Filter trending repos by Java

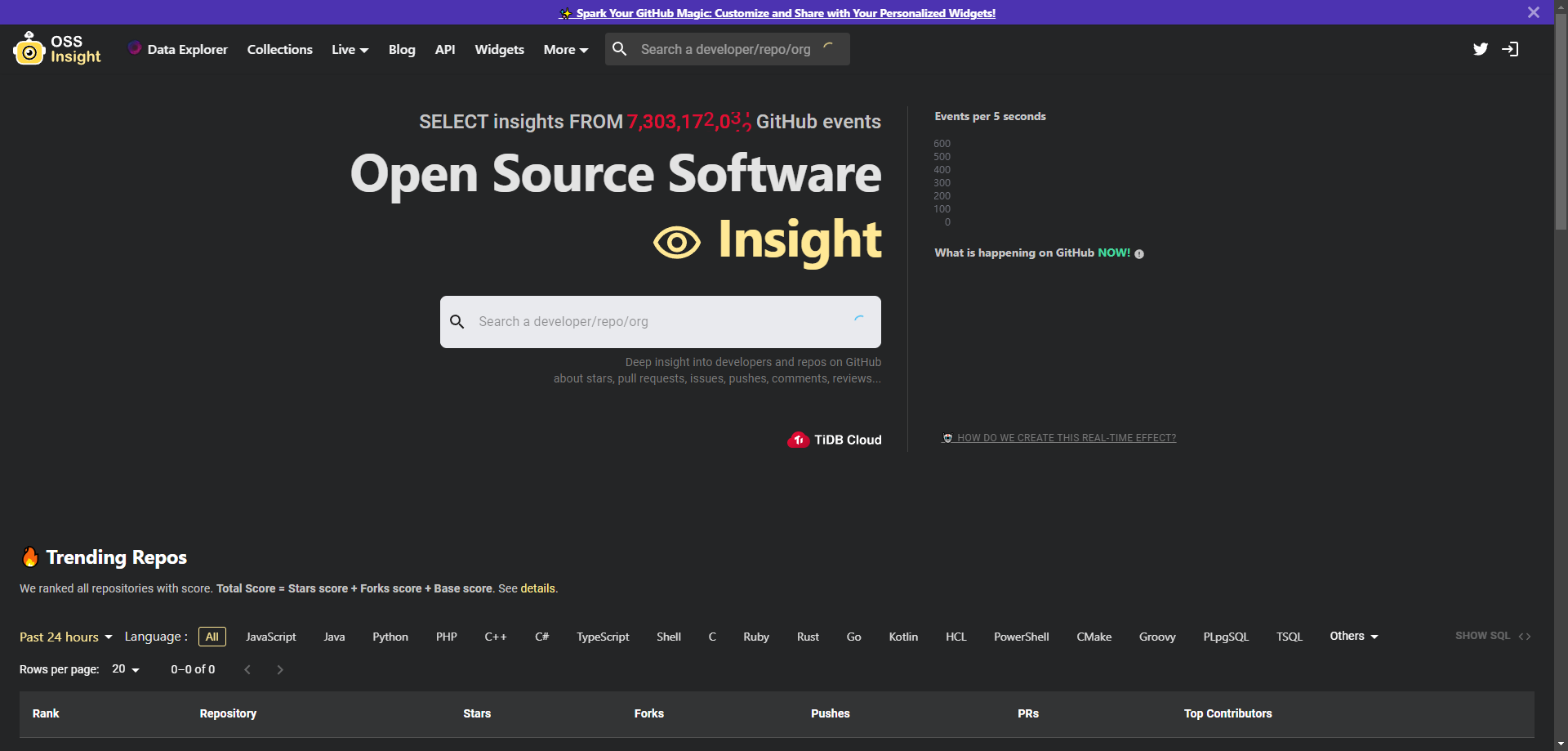click(x=334, y=637)
